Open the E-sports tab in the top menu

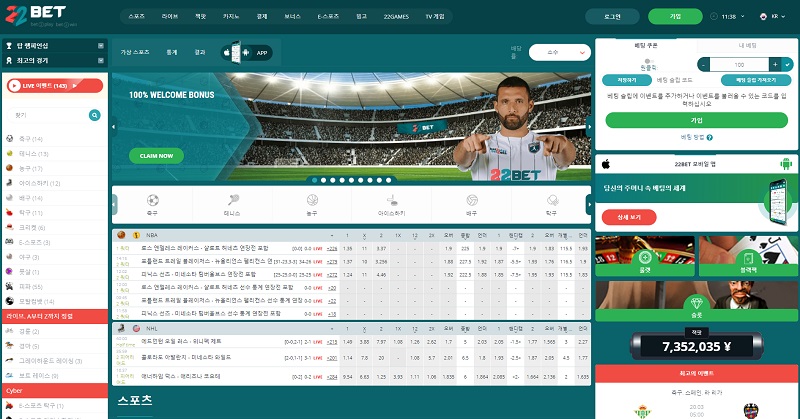[328, 16]
